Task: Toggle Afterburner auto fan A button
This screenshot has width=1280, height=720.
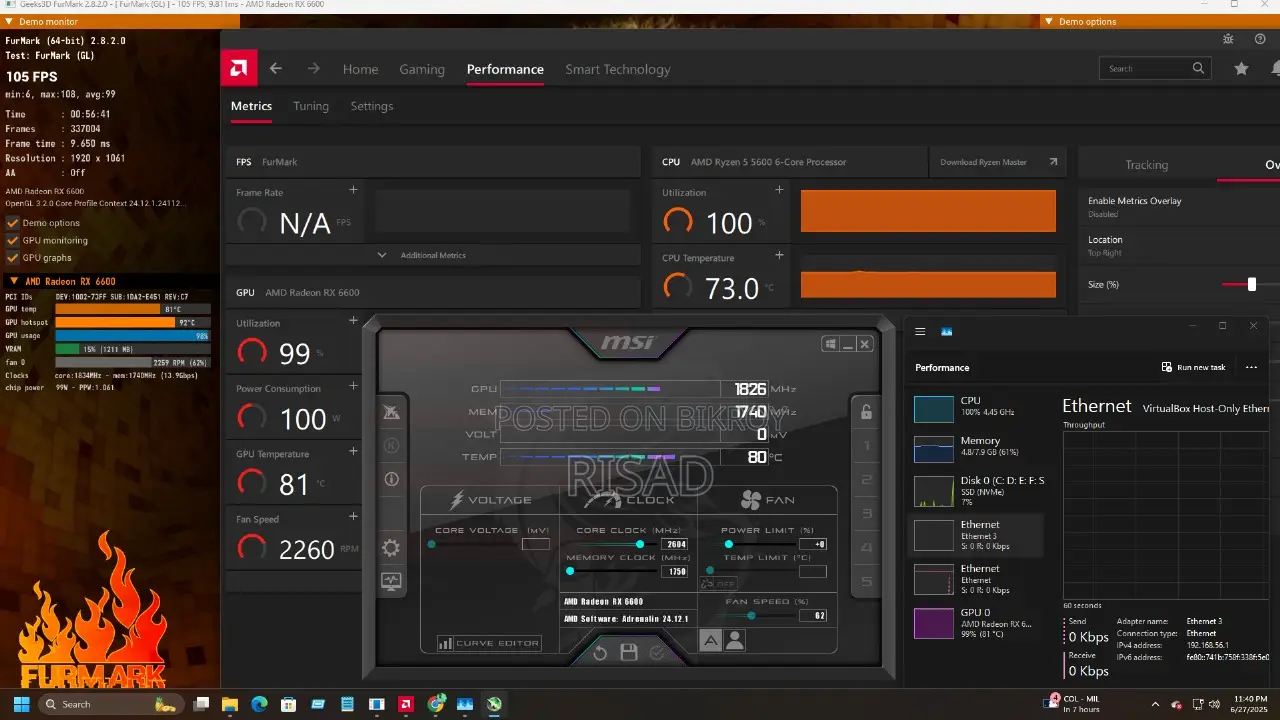Action: coord(710,641)
